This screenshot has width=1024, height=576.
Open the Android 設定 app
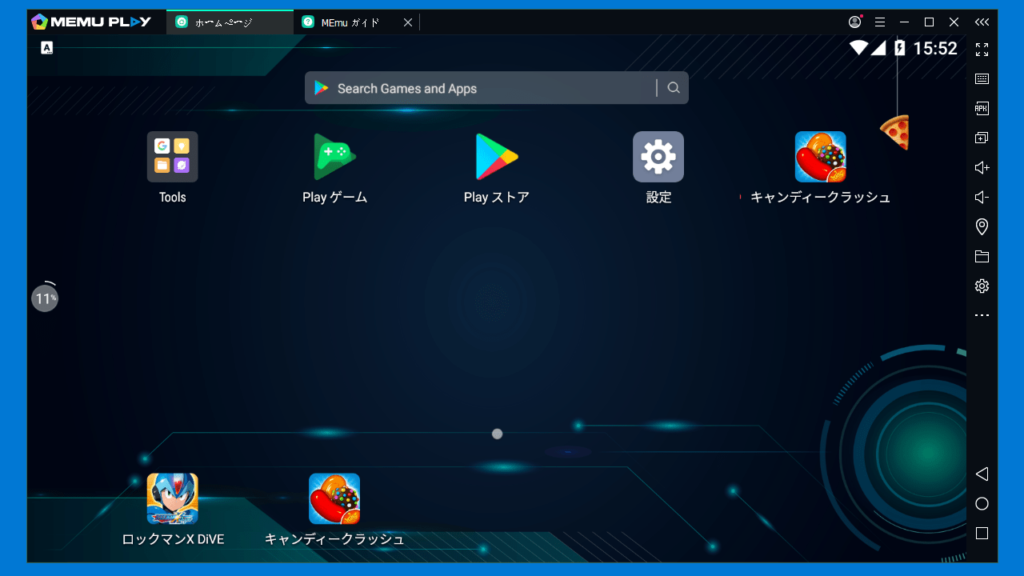click(x=657, y=157)
